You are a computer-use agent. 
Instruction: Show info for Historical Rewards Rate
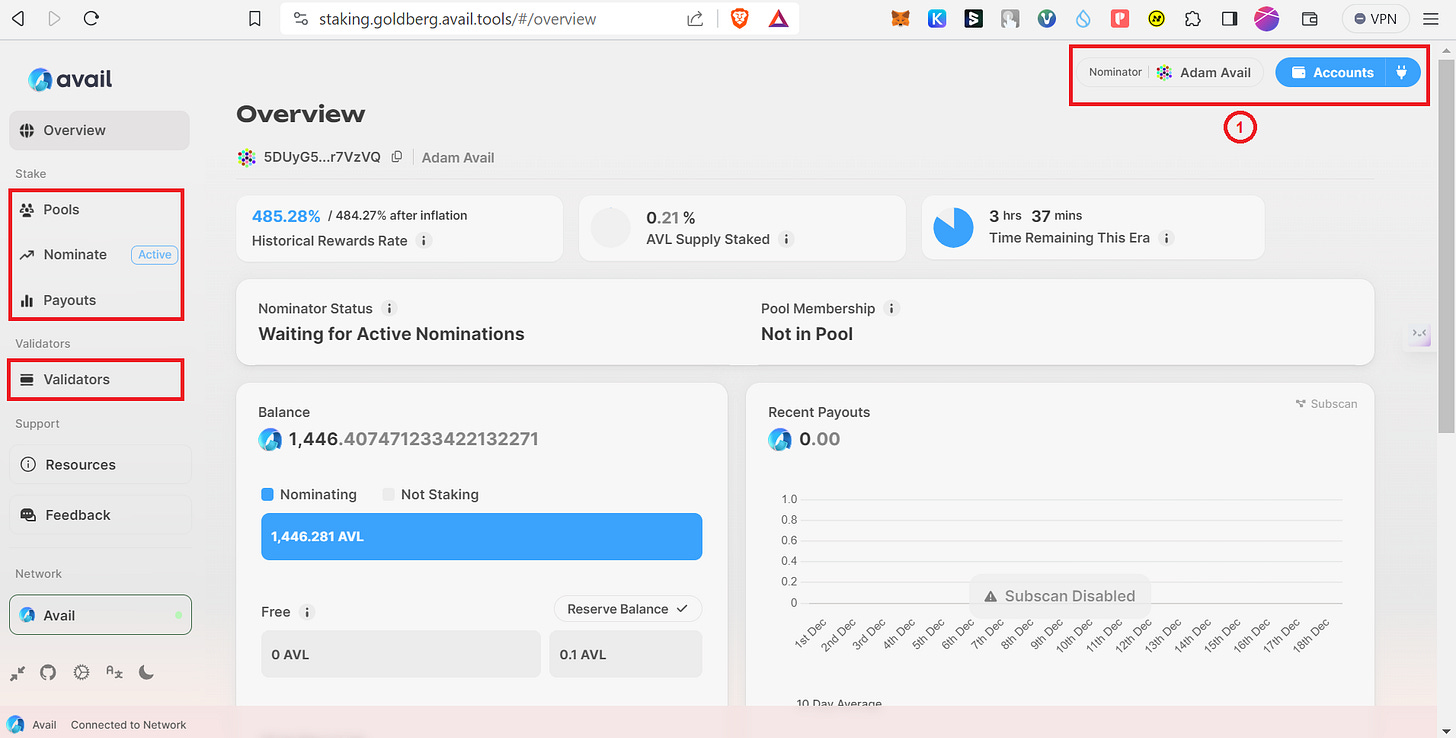pos(423,241)
